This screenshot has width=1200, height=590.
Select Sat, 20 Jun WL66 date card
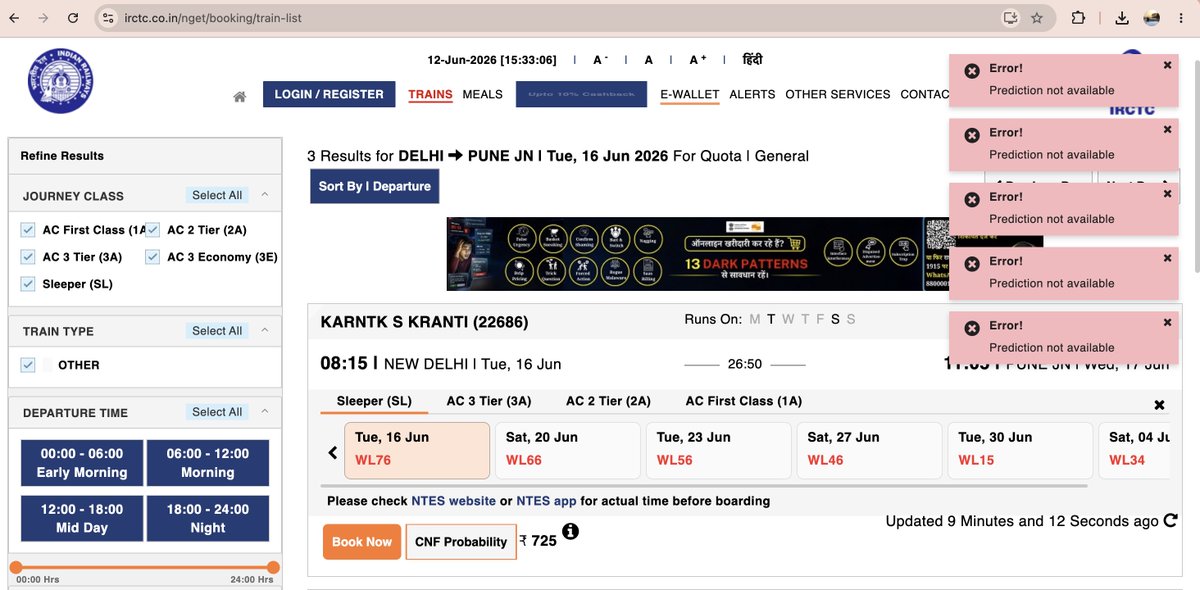(567, 450)
